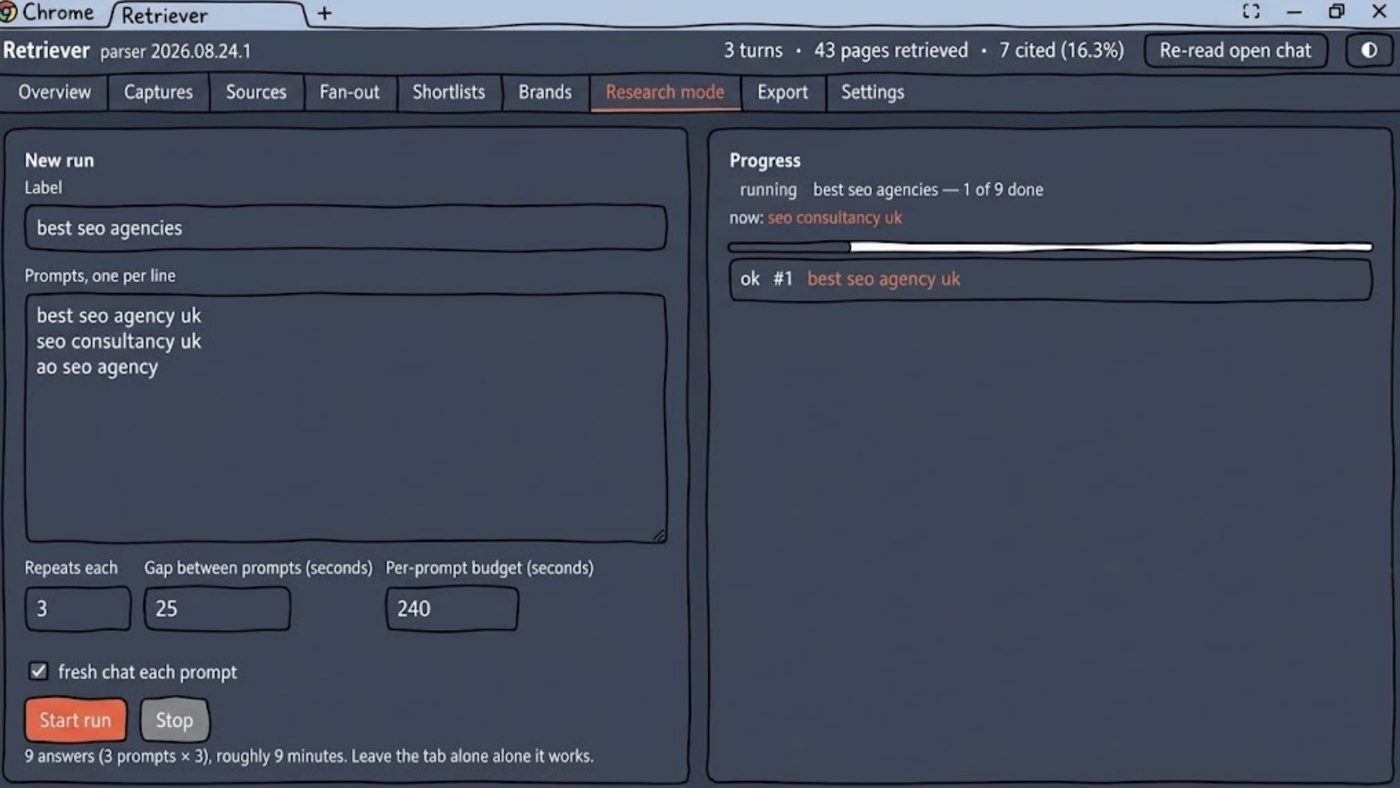Click inside the prompts text area
This screenshot has width=1400, height=788.
click(345, 418)
